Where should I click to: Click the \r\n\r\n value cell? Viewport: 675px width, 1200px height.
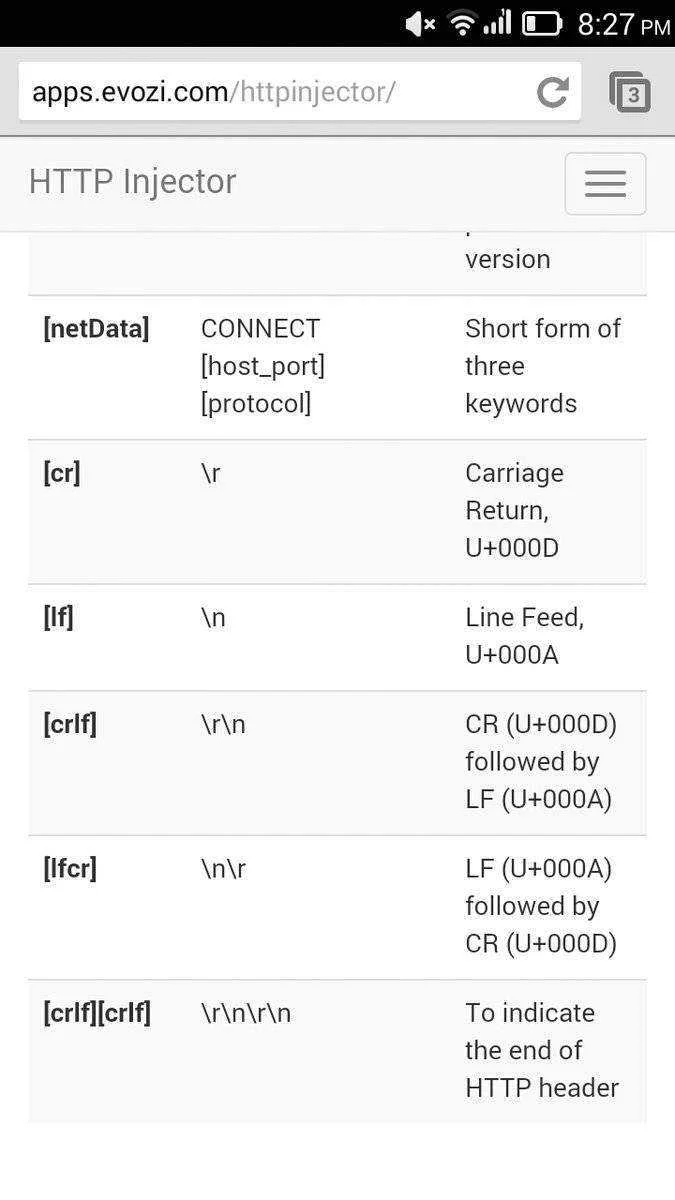click(246, 1013)
